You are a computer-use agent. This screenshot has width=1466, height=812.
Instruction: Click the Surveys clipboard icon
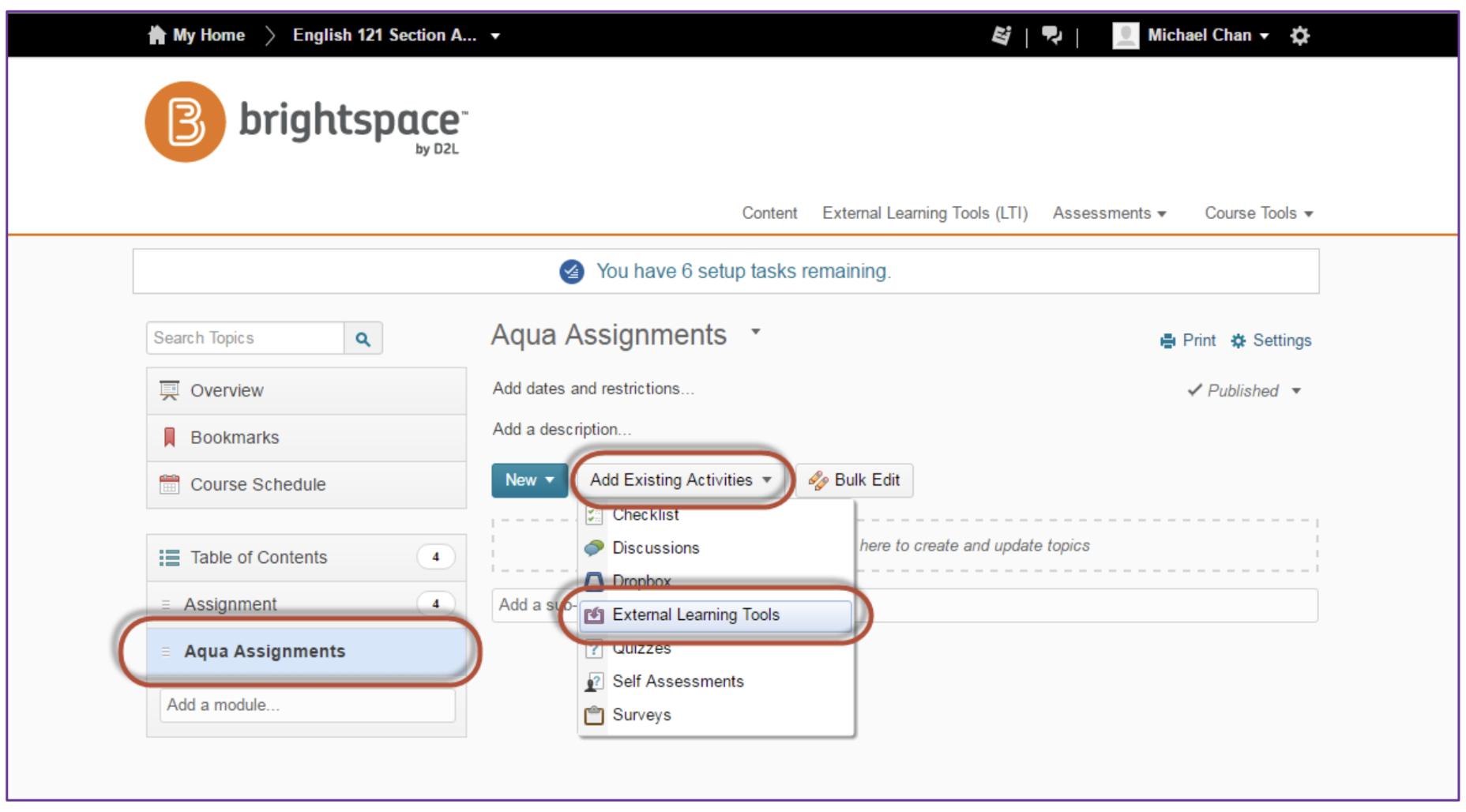595,715
